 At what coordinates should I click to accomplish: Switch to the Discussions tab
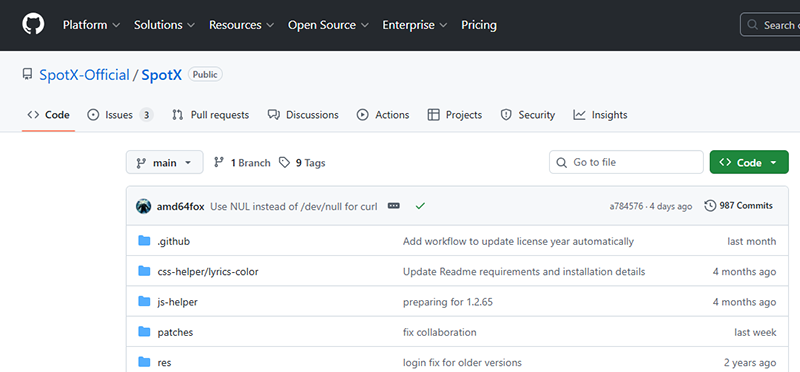(303, 115)
